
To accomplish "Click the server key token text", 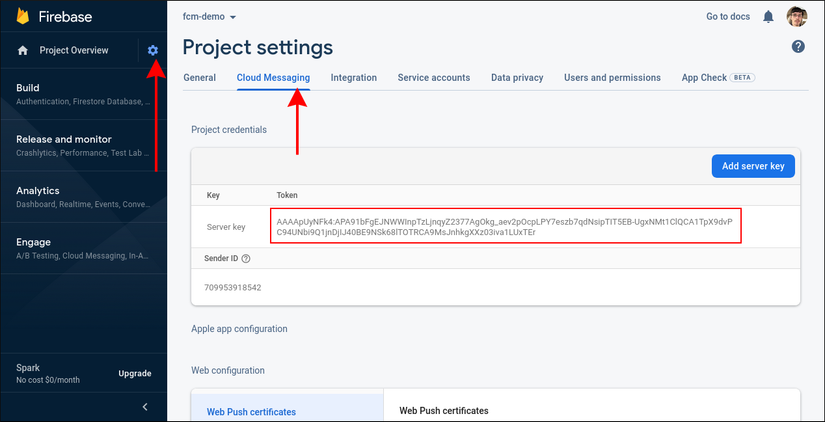I will point(505,227).
